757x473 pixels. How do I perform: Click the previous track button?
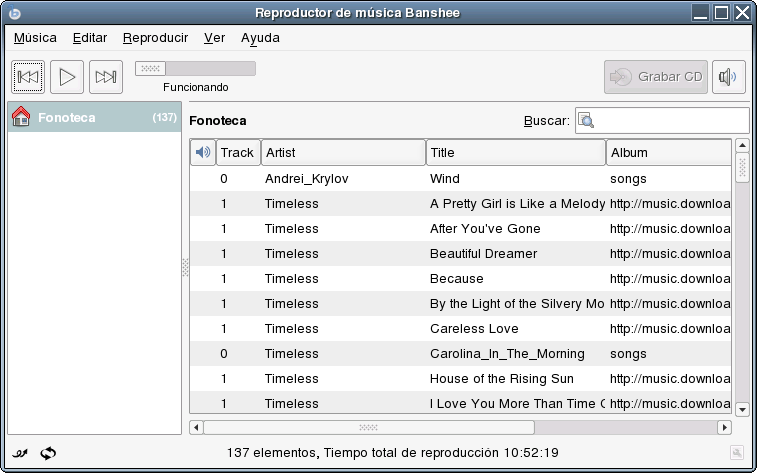(28, 77)
